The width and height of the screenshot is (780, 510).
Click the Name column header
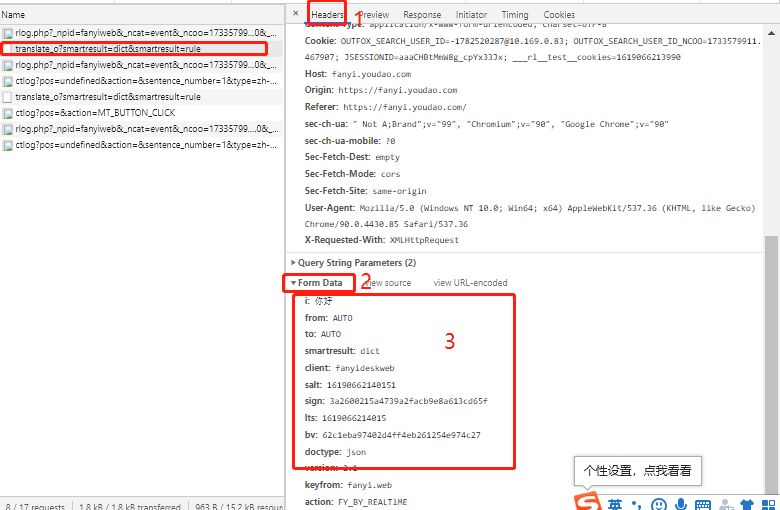(13, 15)
